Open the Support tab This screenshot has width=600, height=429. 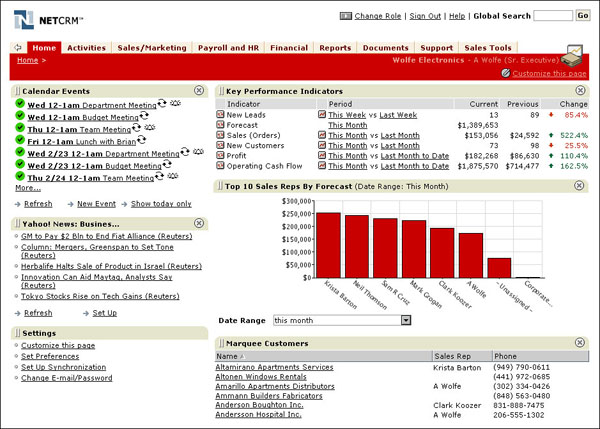tap(437, 48)
